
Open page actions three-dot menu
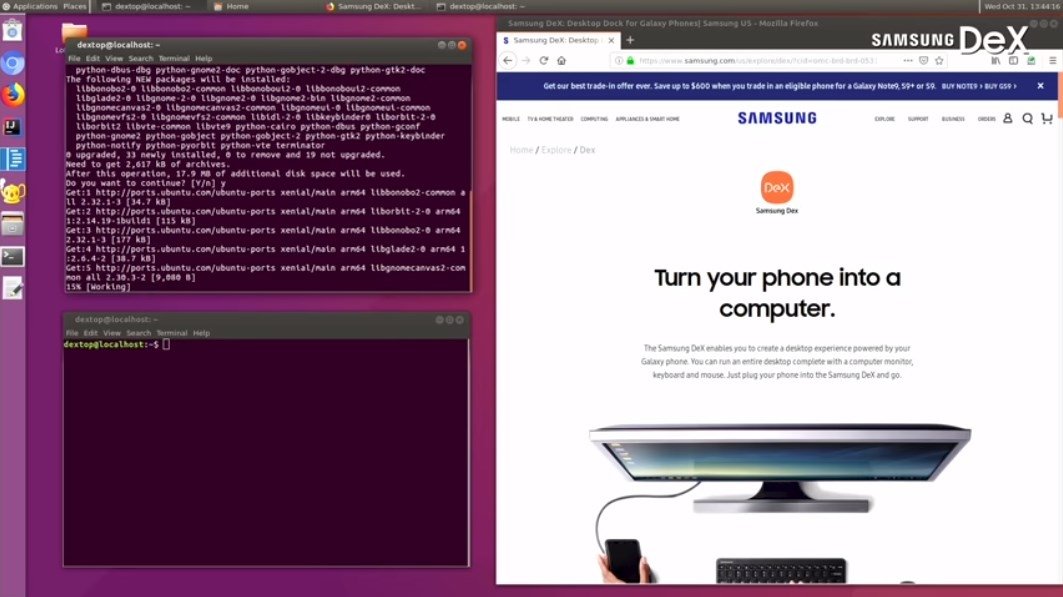coord(908,60)
